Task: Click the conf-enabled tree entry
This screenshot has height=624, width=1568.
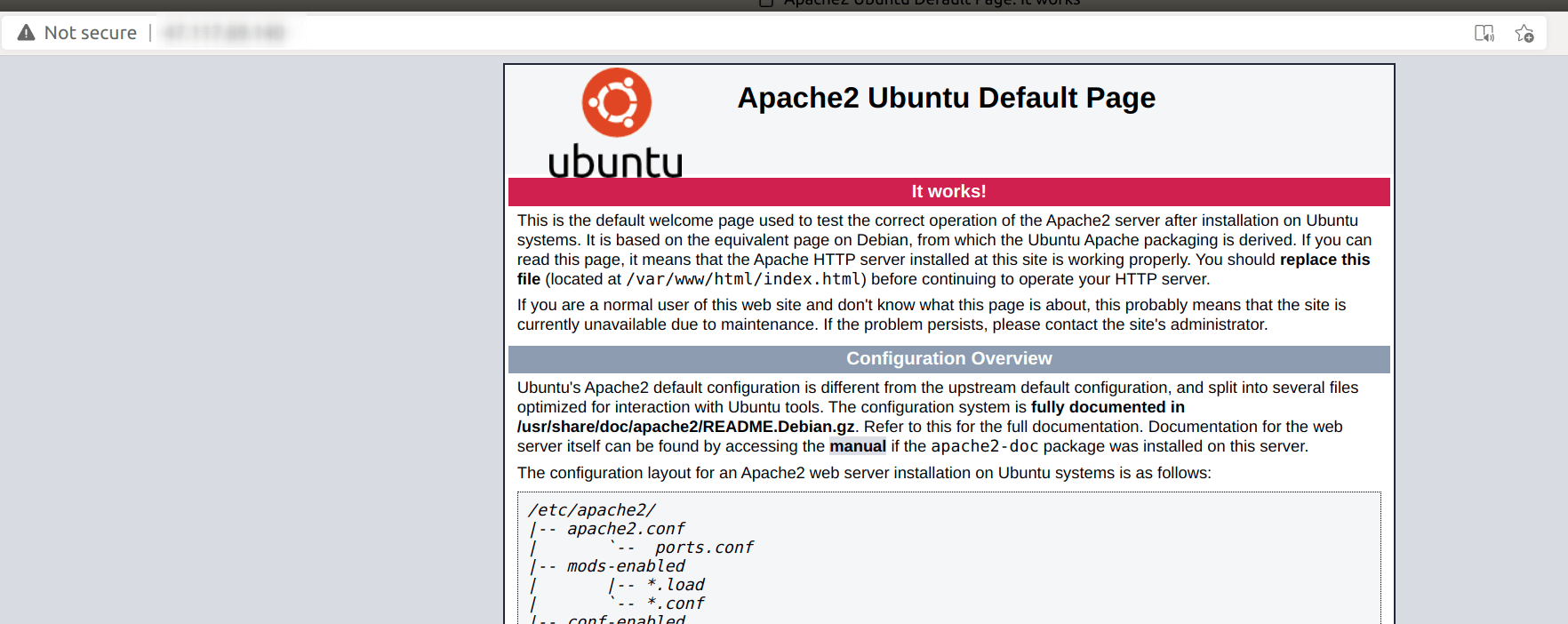Action: tap(626, 619)
